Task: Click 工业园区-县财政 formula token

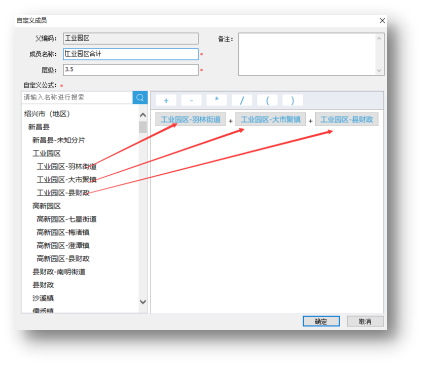Action: tap(347, 119)
